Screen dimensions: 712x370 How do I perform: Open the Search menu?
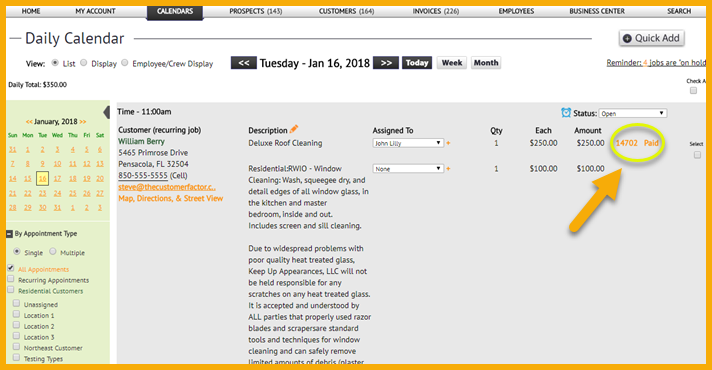(679, 11)
